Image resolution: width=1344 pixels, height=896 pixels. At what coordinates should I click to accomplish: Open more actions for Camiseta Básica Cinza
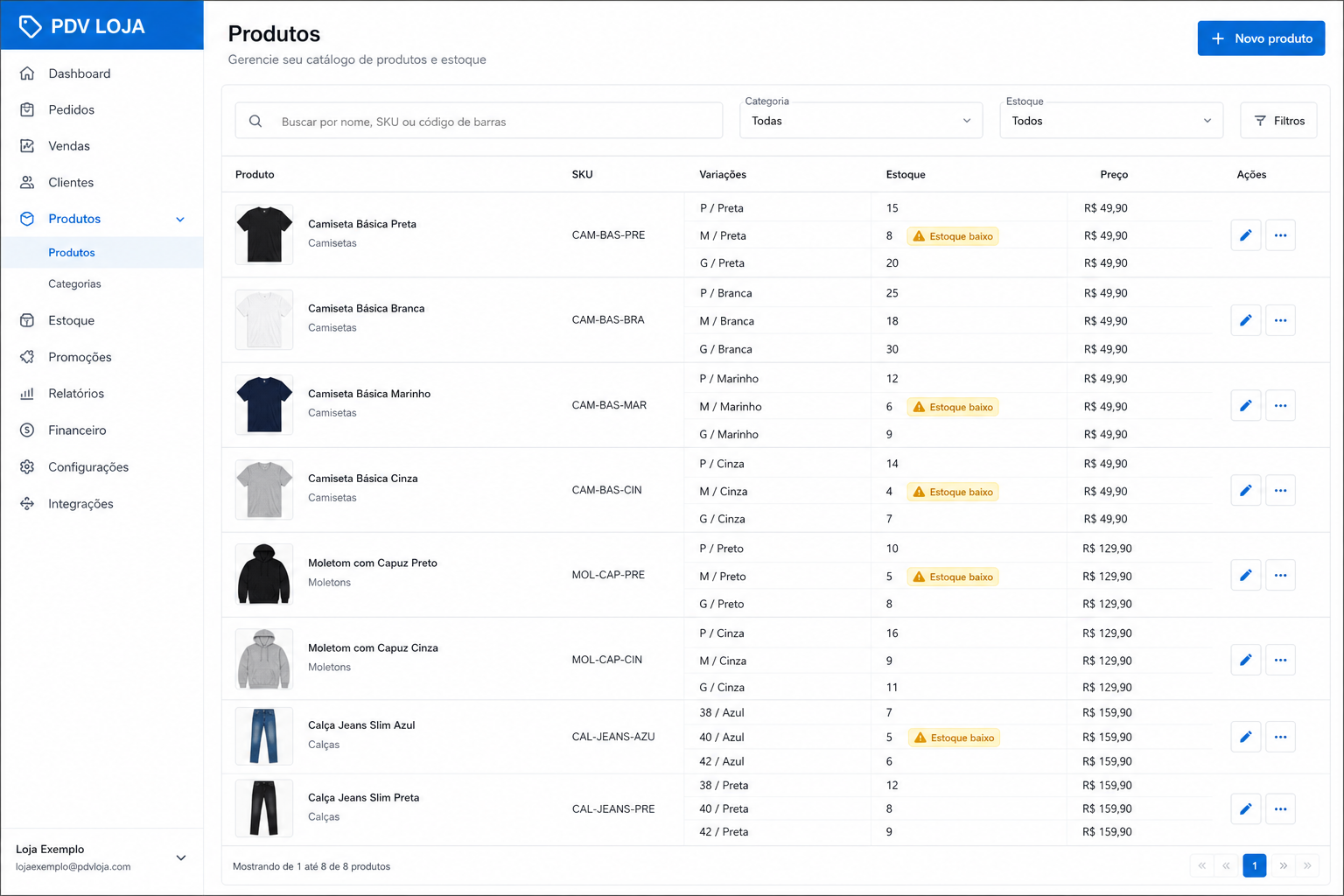point(1280,491)
